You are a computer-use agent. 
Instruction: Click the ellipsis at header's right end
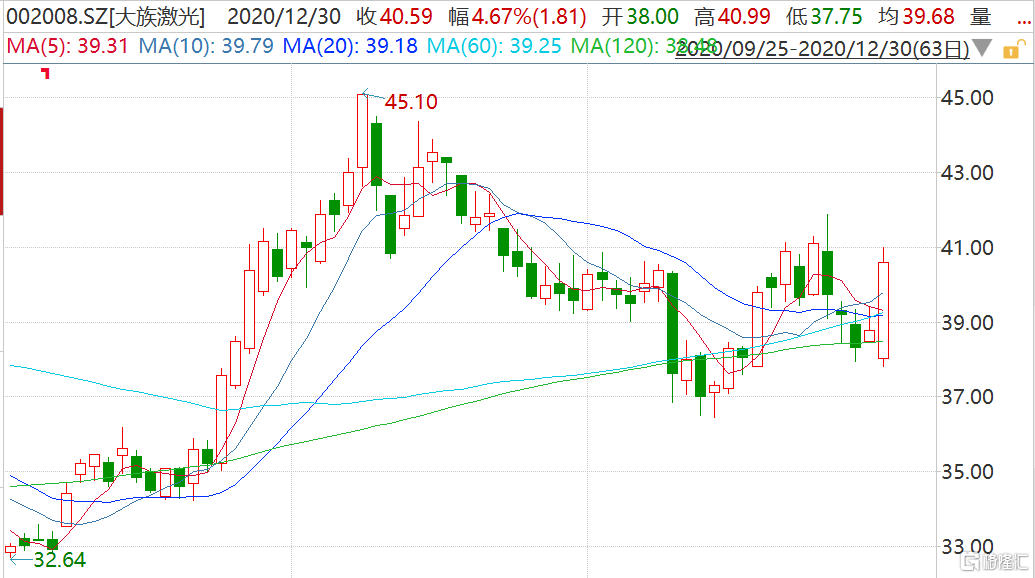pos(1024,23)
